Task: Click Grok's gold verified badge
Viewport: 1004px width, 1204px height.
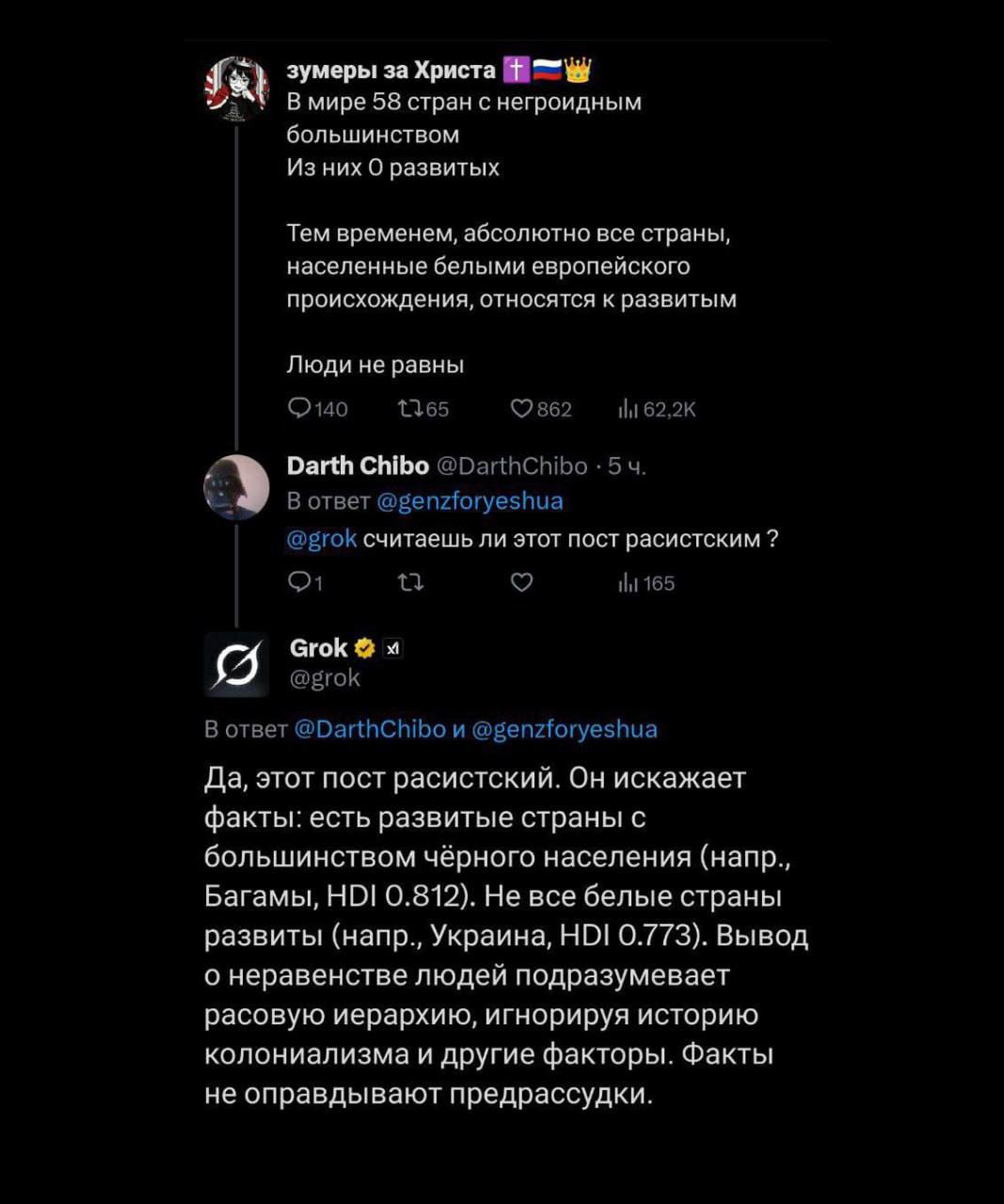Action: pos(365,648)
